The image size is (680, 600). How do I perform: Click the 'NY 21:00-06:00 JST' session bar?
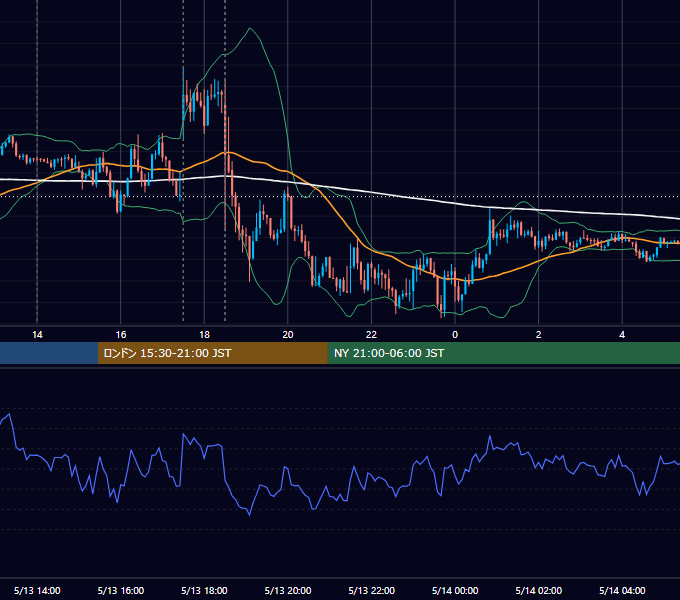pyautogui.click(x=503, y=353)
